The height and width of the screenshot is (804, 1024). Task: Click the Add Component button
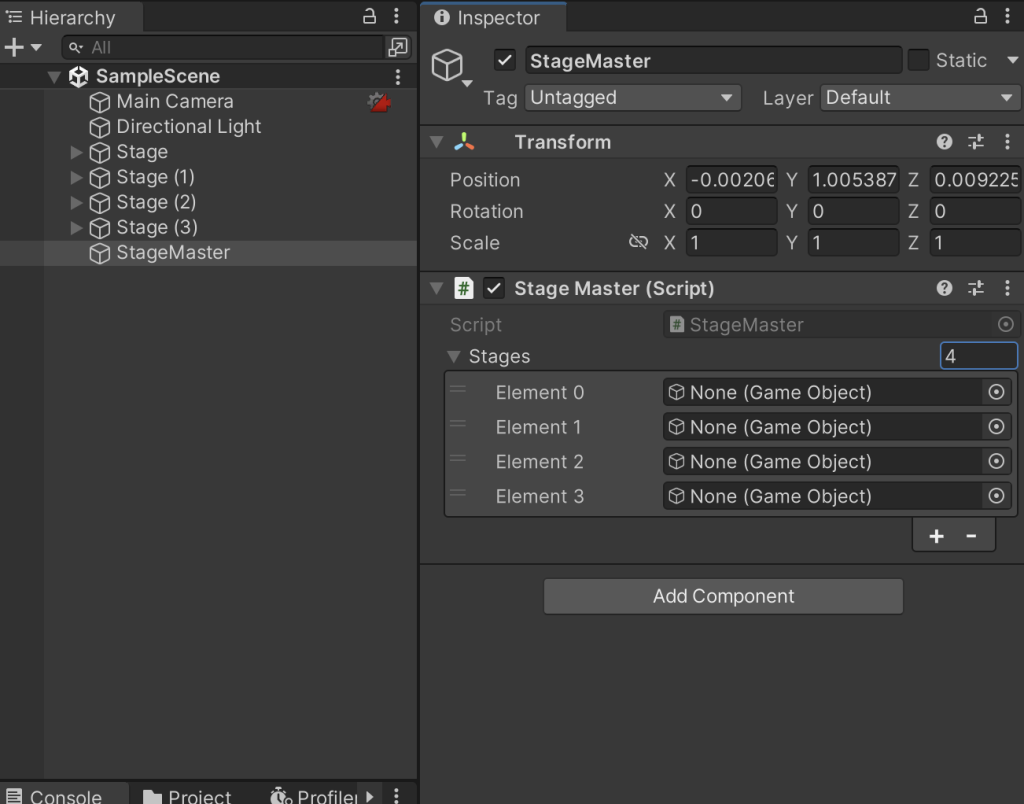pyautogui.click(x=724, y=596)
